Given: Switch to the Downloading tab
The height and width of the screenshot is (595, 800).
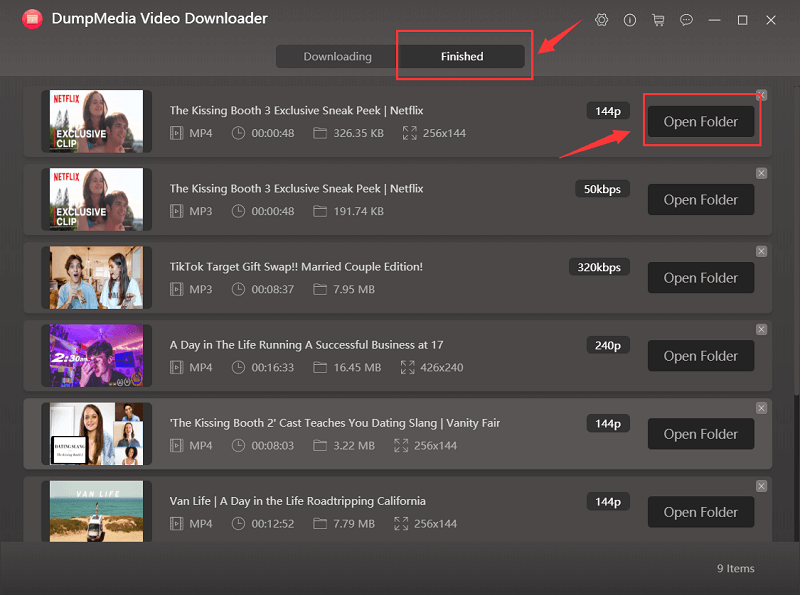Looking at the screenshot, I should pyautogui.click(x=337, y=57).
